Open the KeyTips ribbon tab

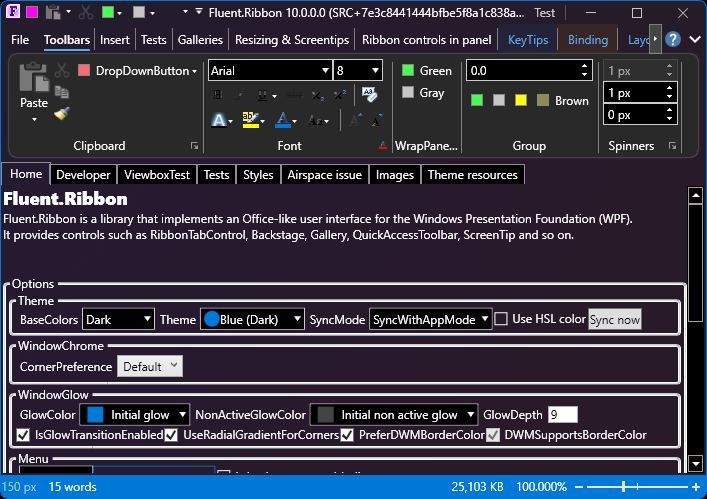[528, 40]
